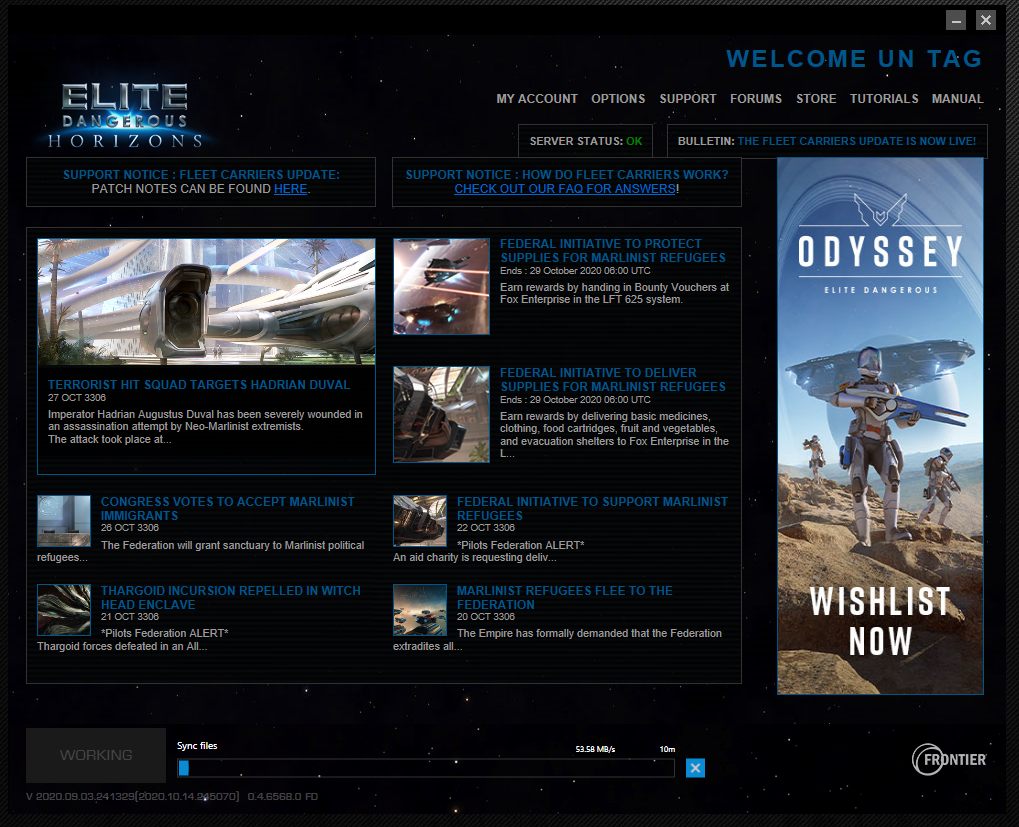Click the Support Marlinist Refugees thumbnail
1019x827 pixels.
(420, 521)
